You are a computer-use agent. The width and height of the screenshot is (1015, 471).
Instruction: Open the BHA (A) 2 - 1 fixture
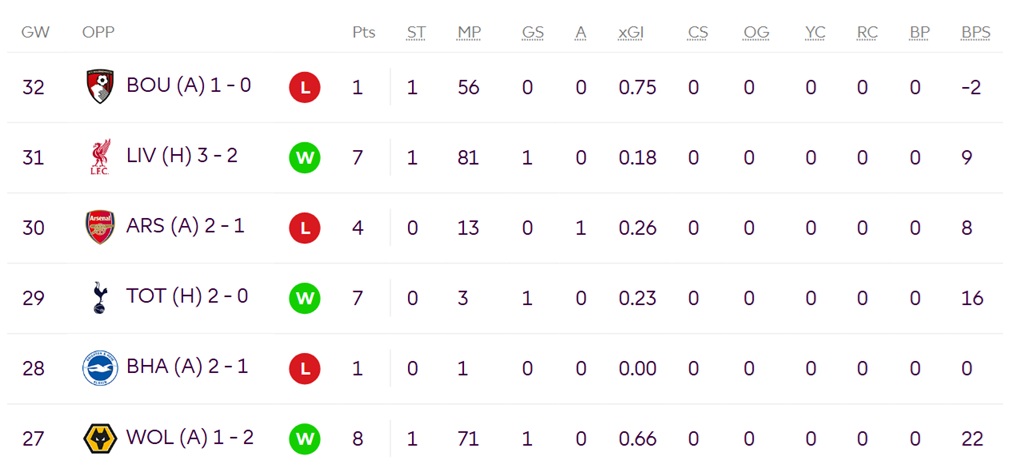187,367
